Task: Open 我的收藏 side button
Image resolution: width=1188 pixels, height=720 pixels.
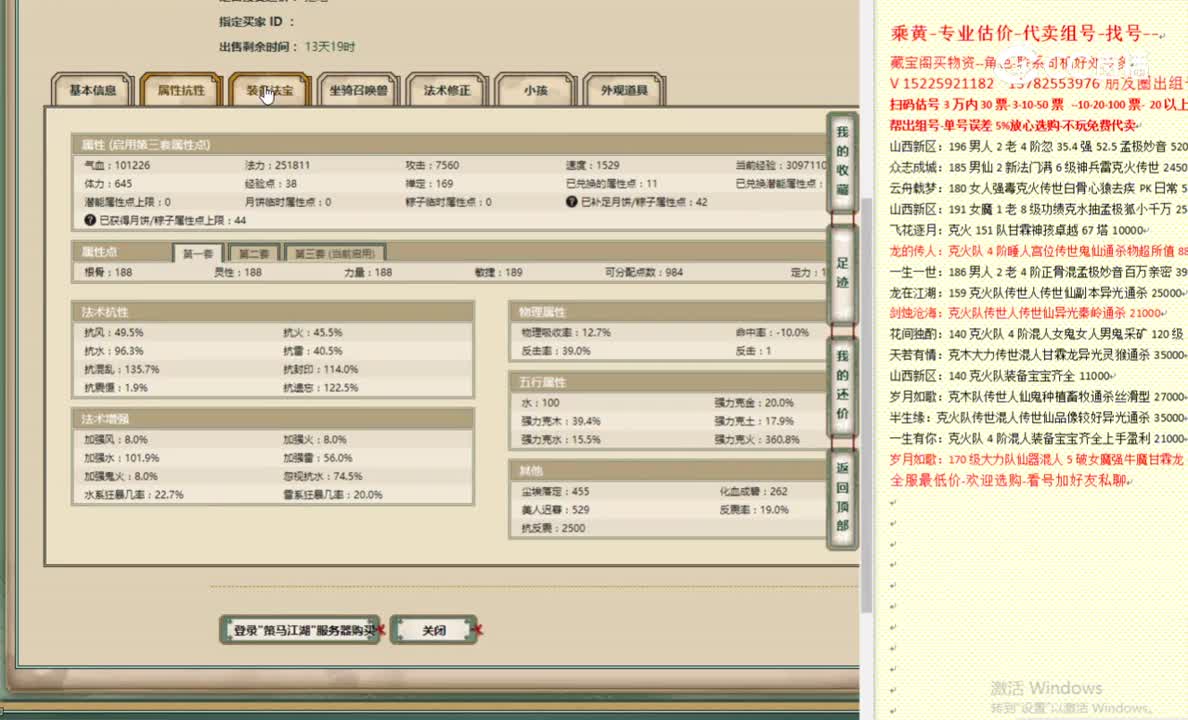Action: pos(843,161)
